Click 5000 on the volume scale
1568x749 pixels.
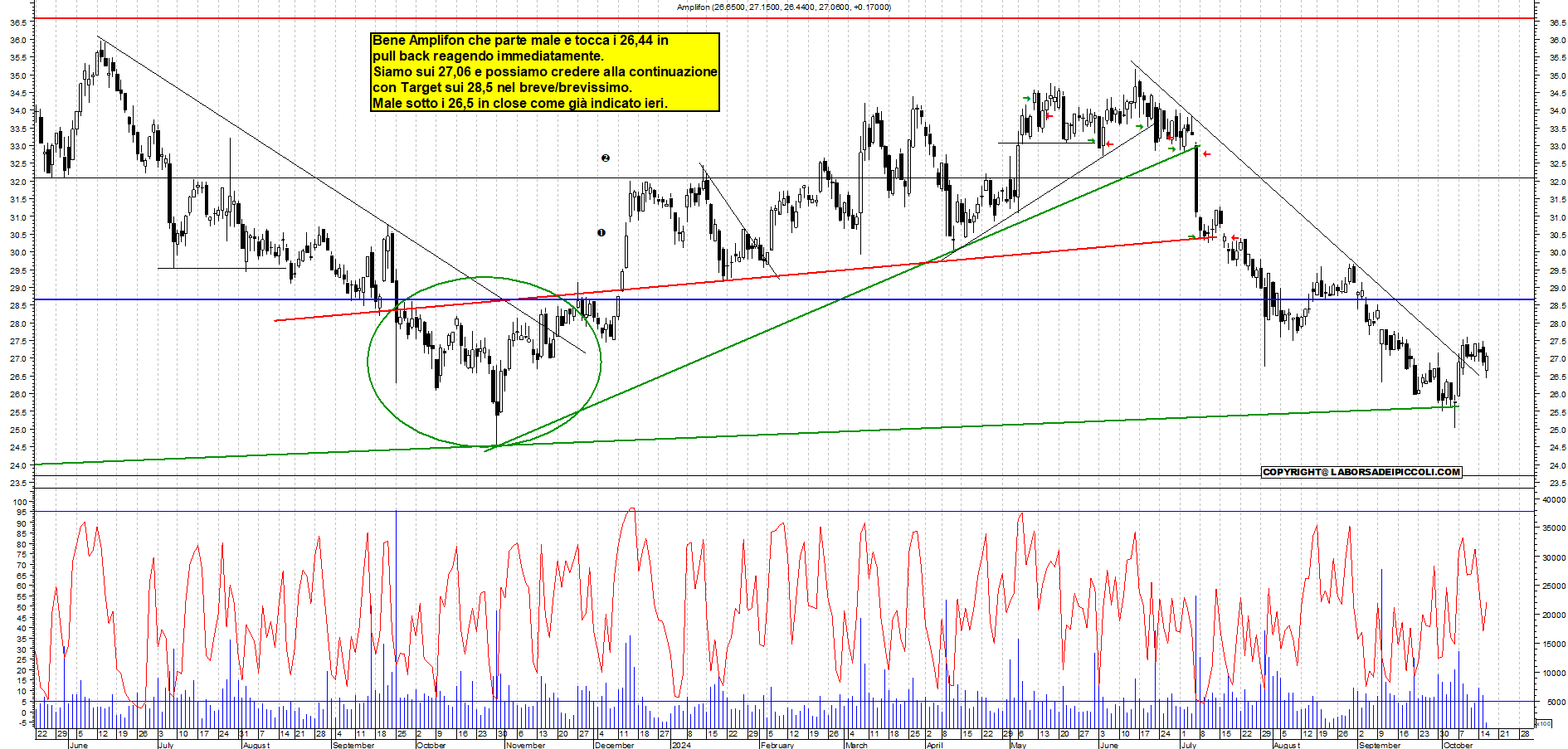click(1556, 702)
